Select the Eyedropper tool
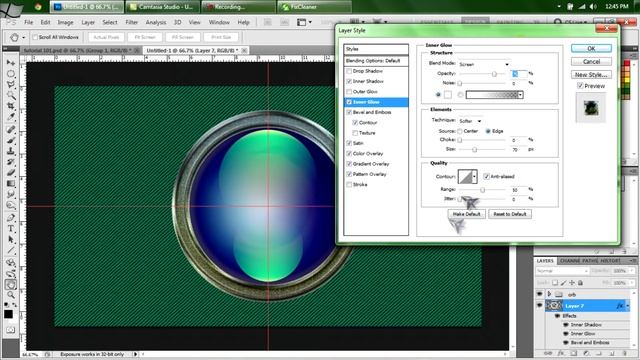The image size is (640, 360). pos(11,117)
